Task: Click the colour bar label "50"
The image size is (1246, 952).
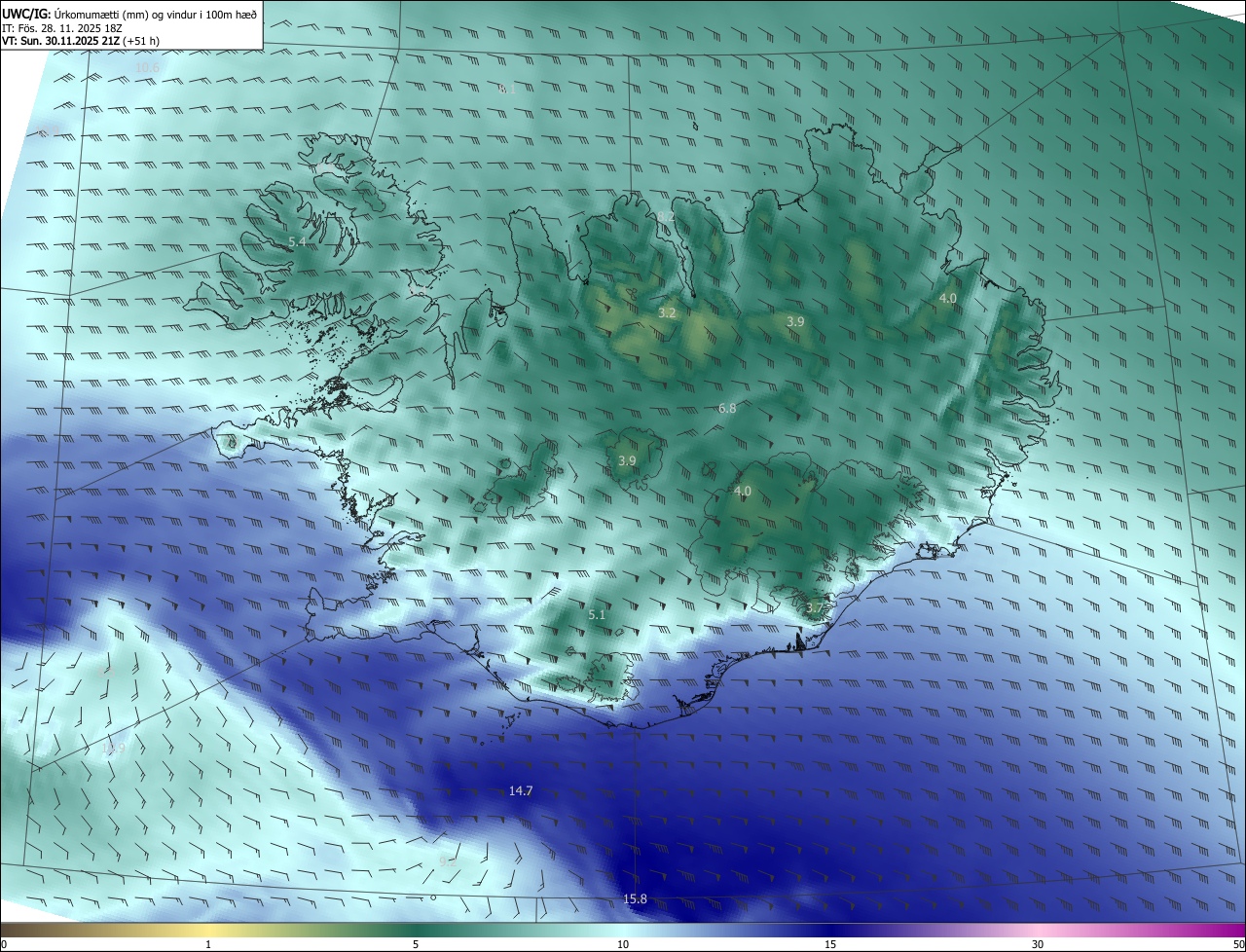Action: pyautogui.click(x=1238, y=944)
